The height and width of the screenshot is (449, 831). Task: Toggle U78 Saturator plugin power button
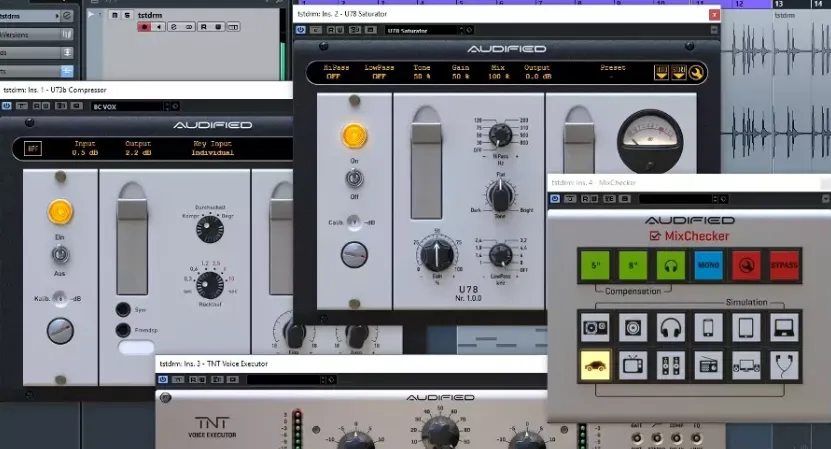[x=300, y=30]
